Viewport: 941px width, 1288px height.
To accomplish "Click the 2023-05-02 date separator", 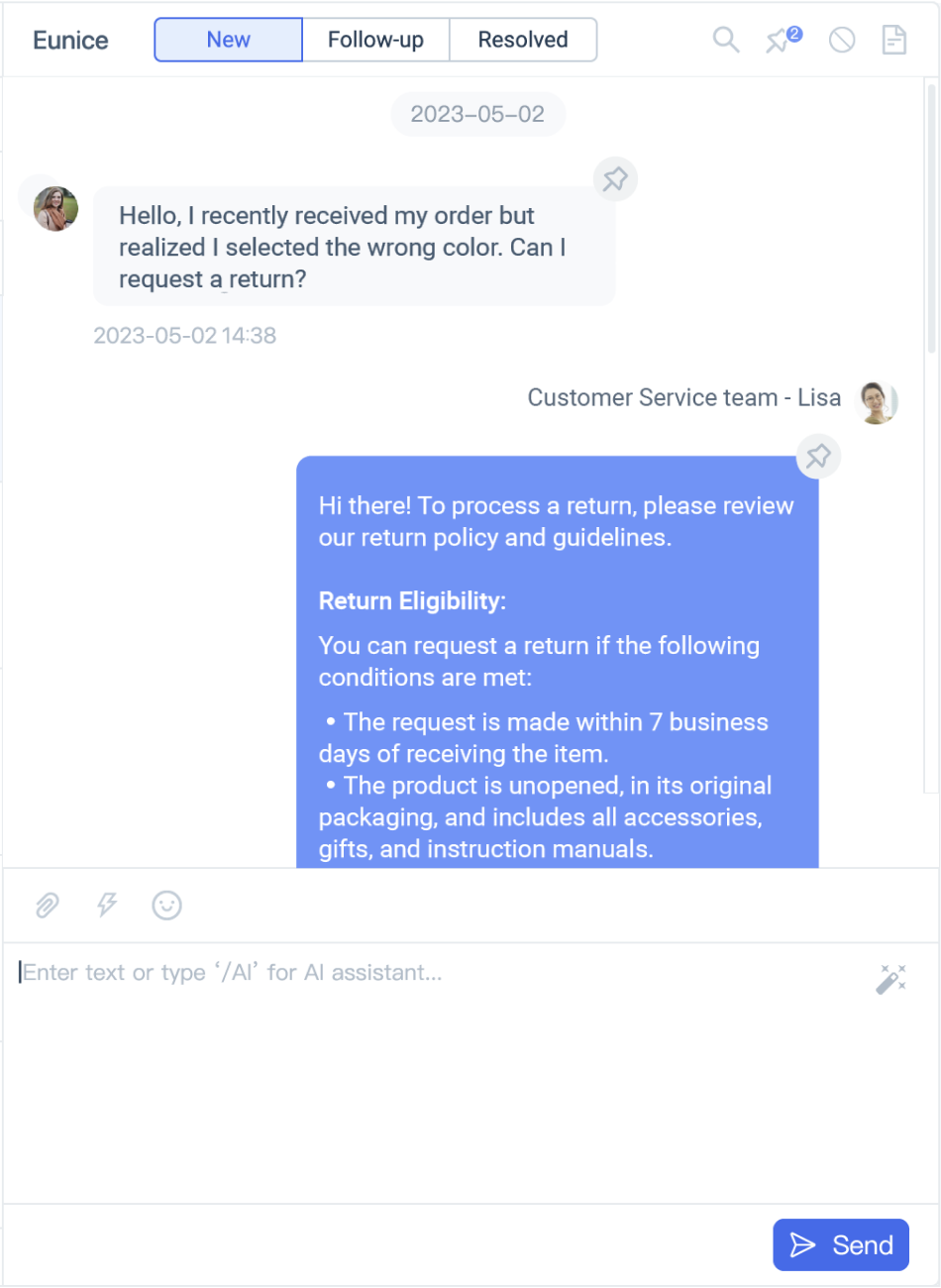I will click(x=477, y=115).
